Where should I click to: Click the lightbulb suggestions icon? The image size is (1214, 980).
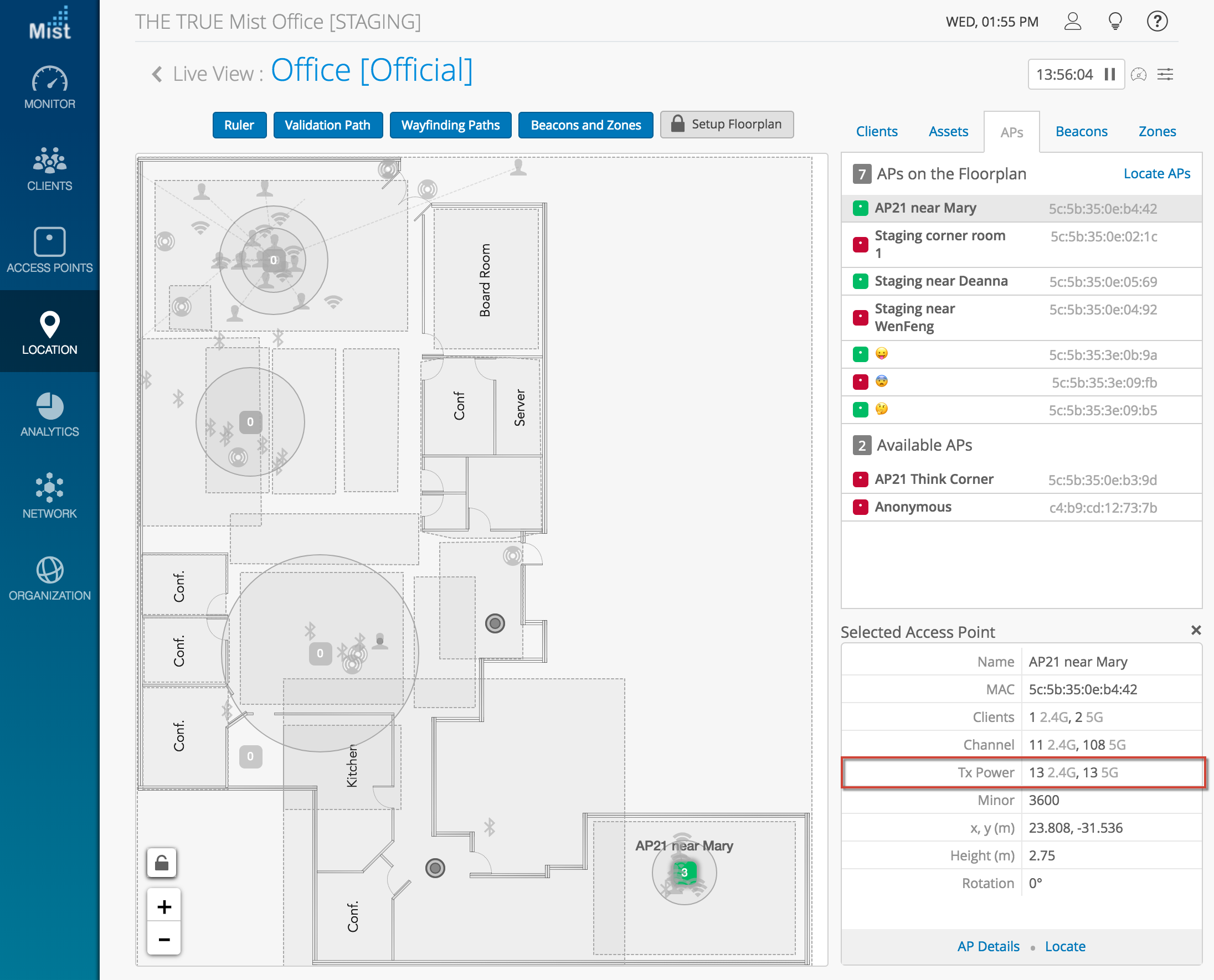click(1115, 22)
